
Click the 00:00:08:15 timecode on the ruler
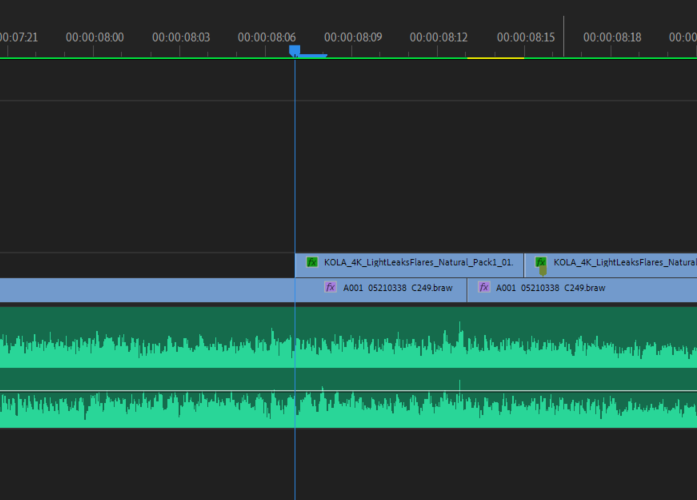coord(526,37)
